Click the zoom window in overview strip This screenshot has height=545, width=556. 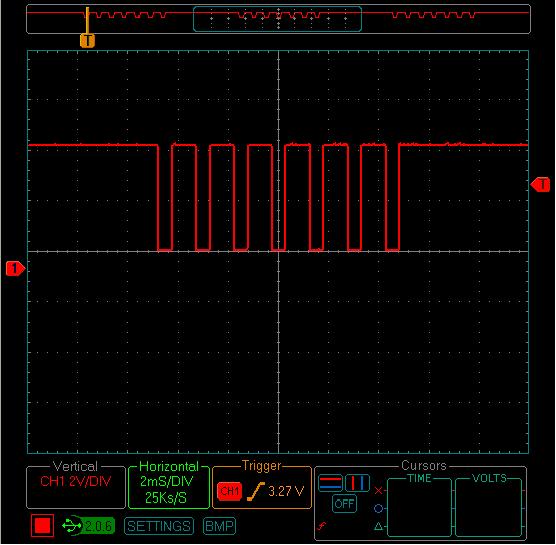point(277,19)
